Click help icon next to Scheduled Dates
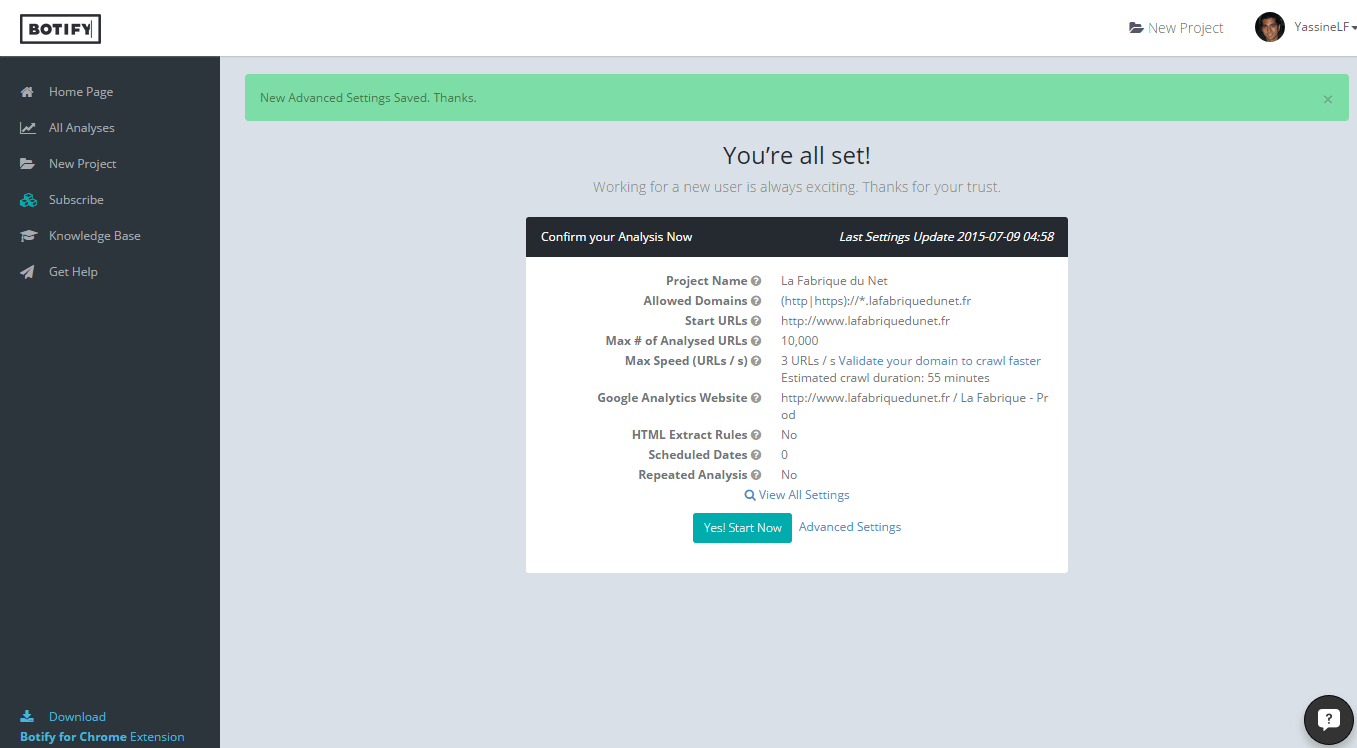1357x748 pixels. point(757,455)
